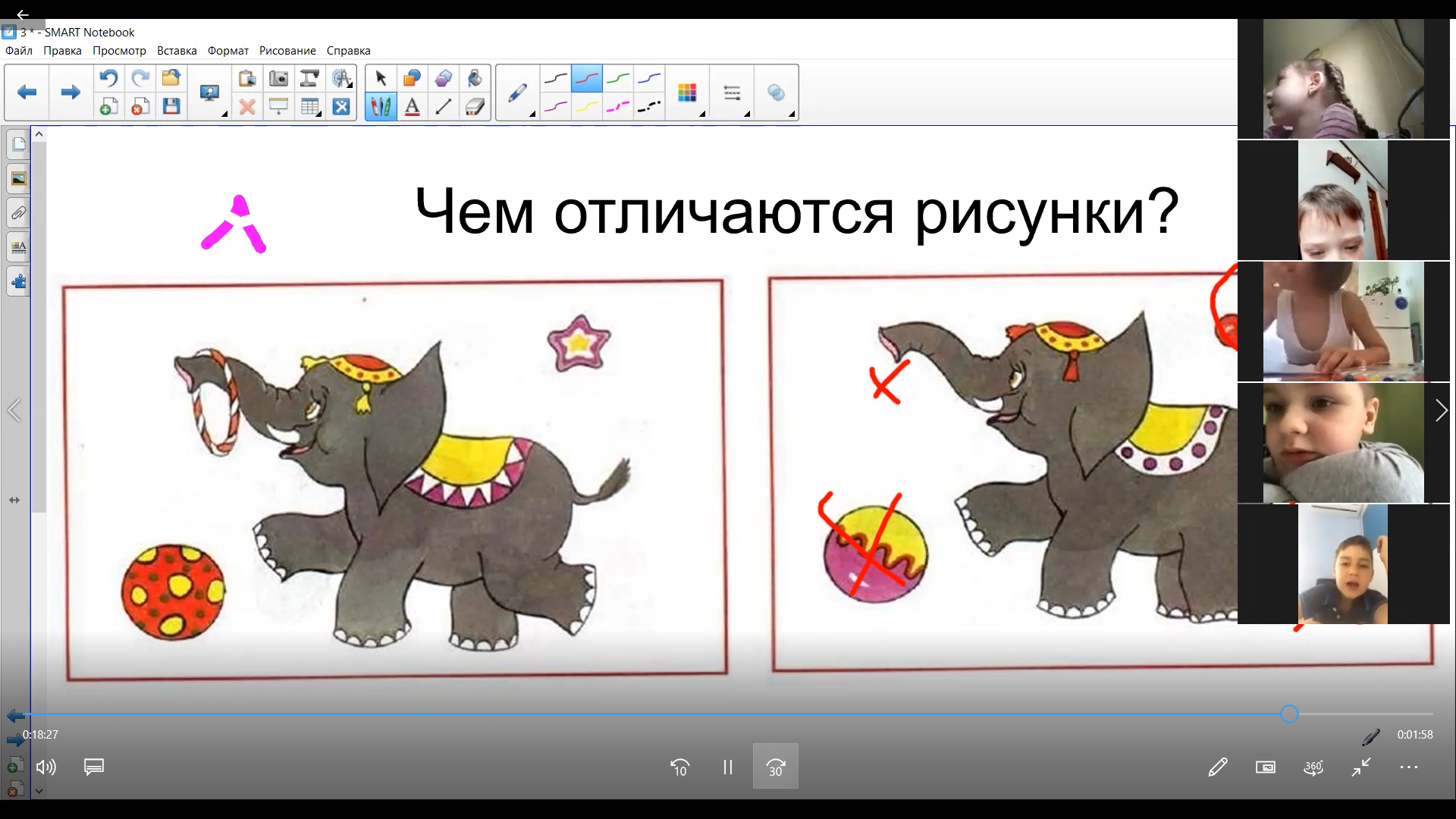Skip forward 30 seconds
The height and width of the screenshot is (819, 1456).
coord(776,767)
